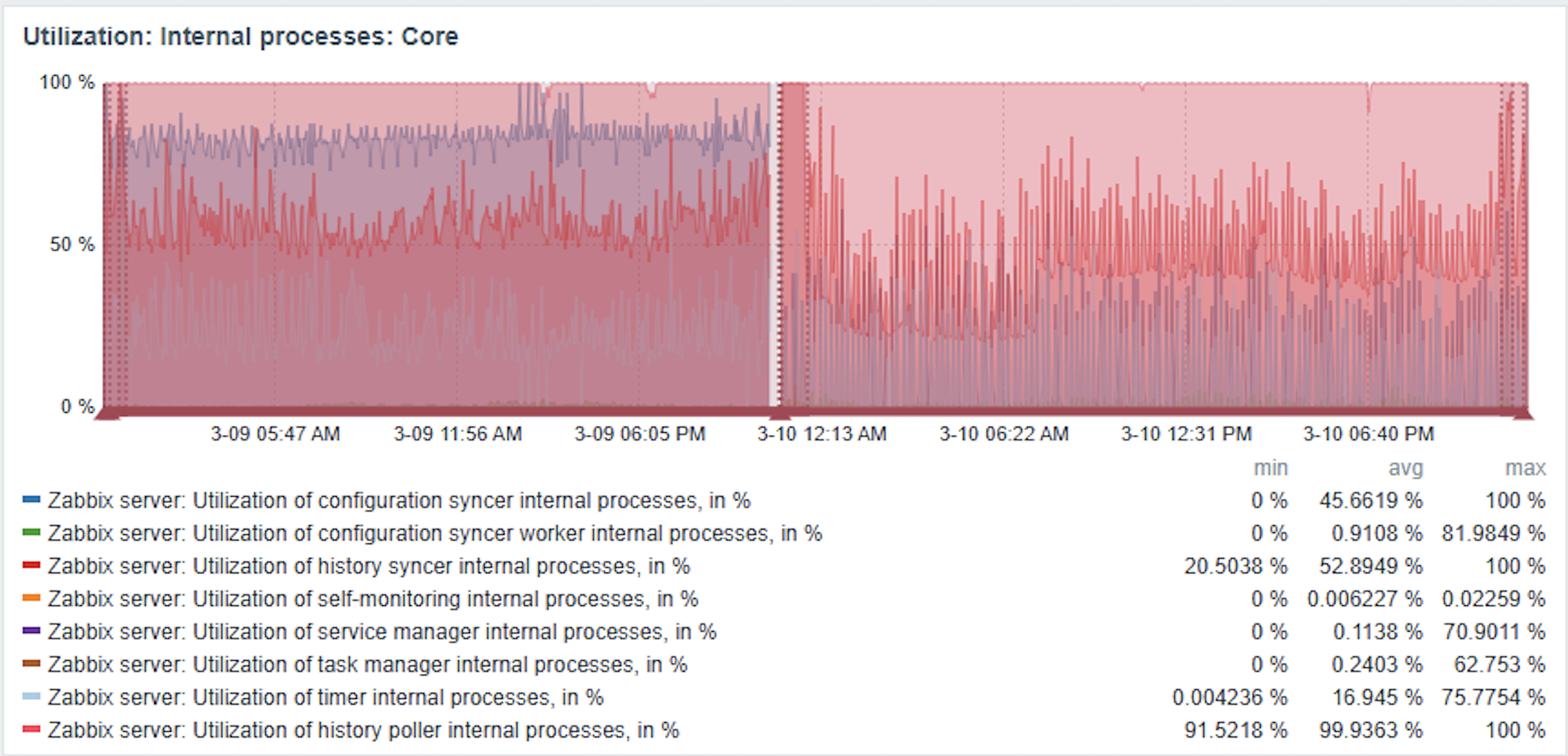Click the purple service manager legend swatch
The height and width of the screenshot is (756, 1568).
tap(31, 630)
